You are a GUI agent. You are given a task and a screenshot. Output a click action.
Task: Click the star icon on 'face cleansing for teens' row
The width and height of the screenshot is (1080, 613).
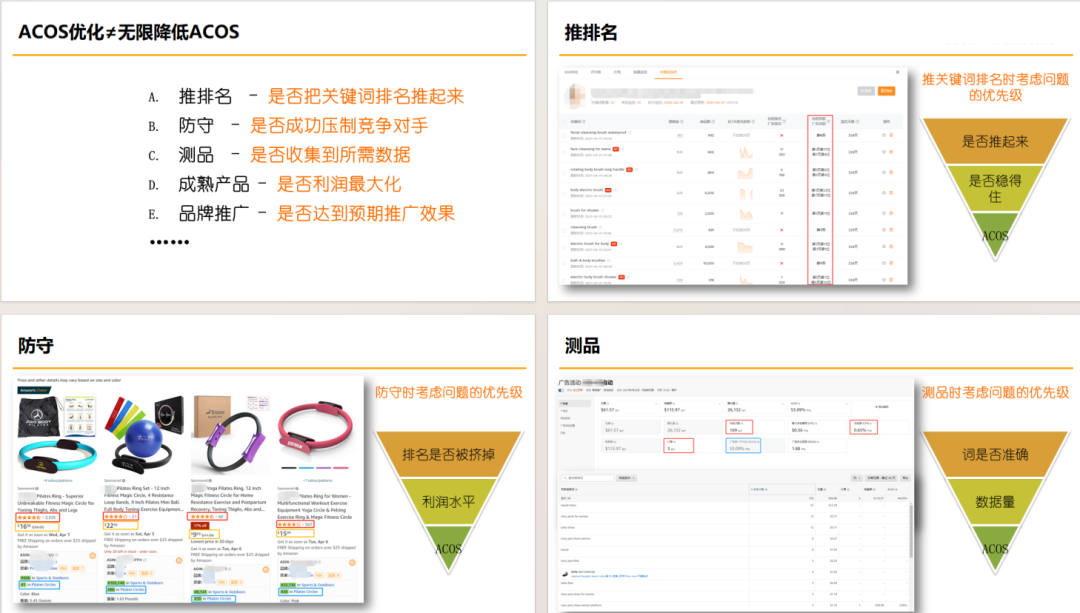[x=884, y=152]
